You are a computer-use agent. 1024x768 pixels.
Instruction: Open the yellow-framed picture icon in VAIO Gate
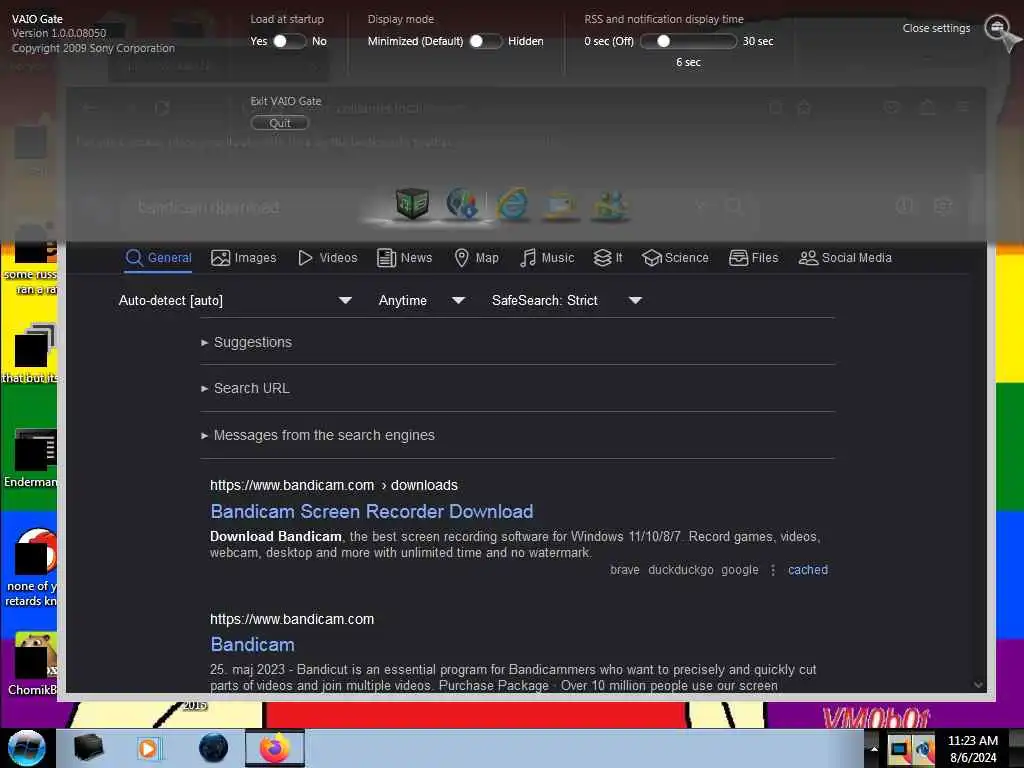[x=562, y=205]
